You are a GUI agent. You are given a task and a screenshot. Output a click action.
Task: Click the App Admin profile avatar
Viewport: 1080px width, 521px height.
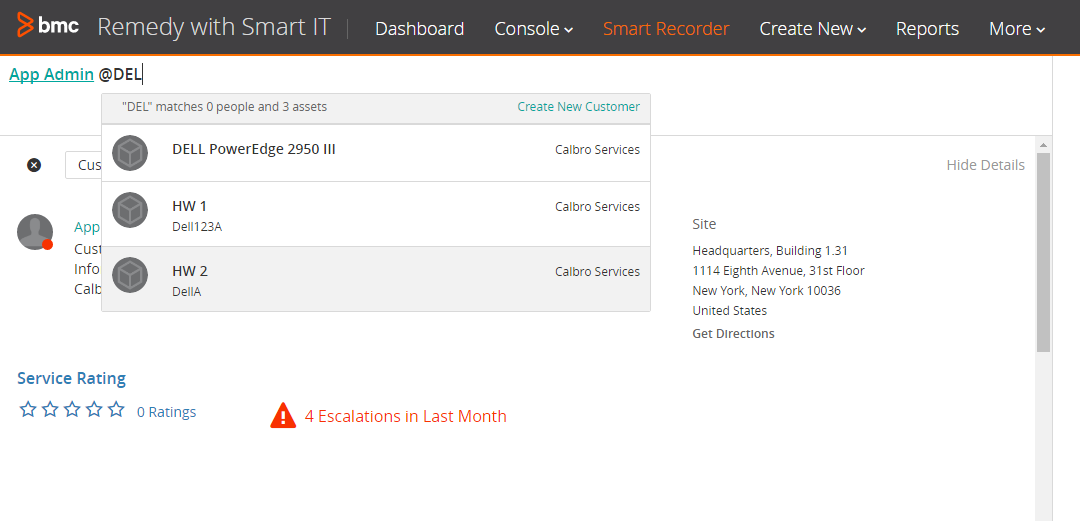point(35,232)
